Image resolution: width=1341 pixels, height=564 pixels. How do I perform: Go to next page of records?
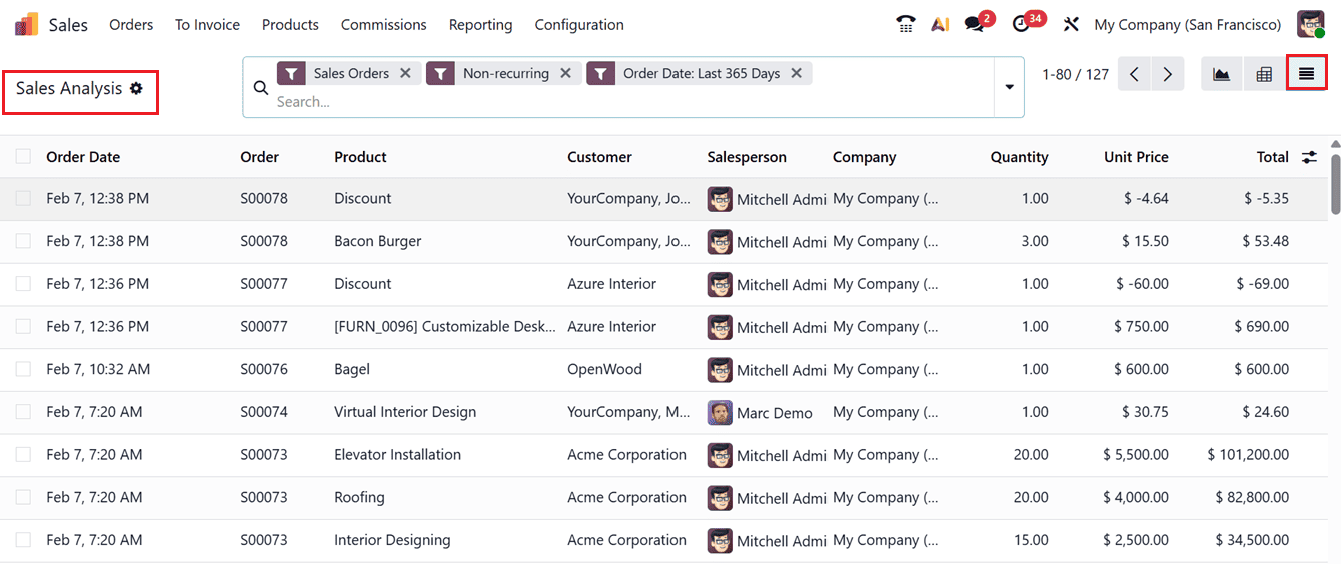(1168, 74)
